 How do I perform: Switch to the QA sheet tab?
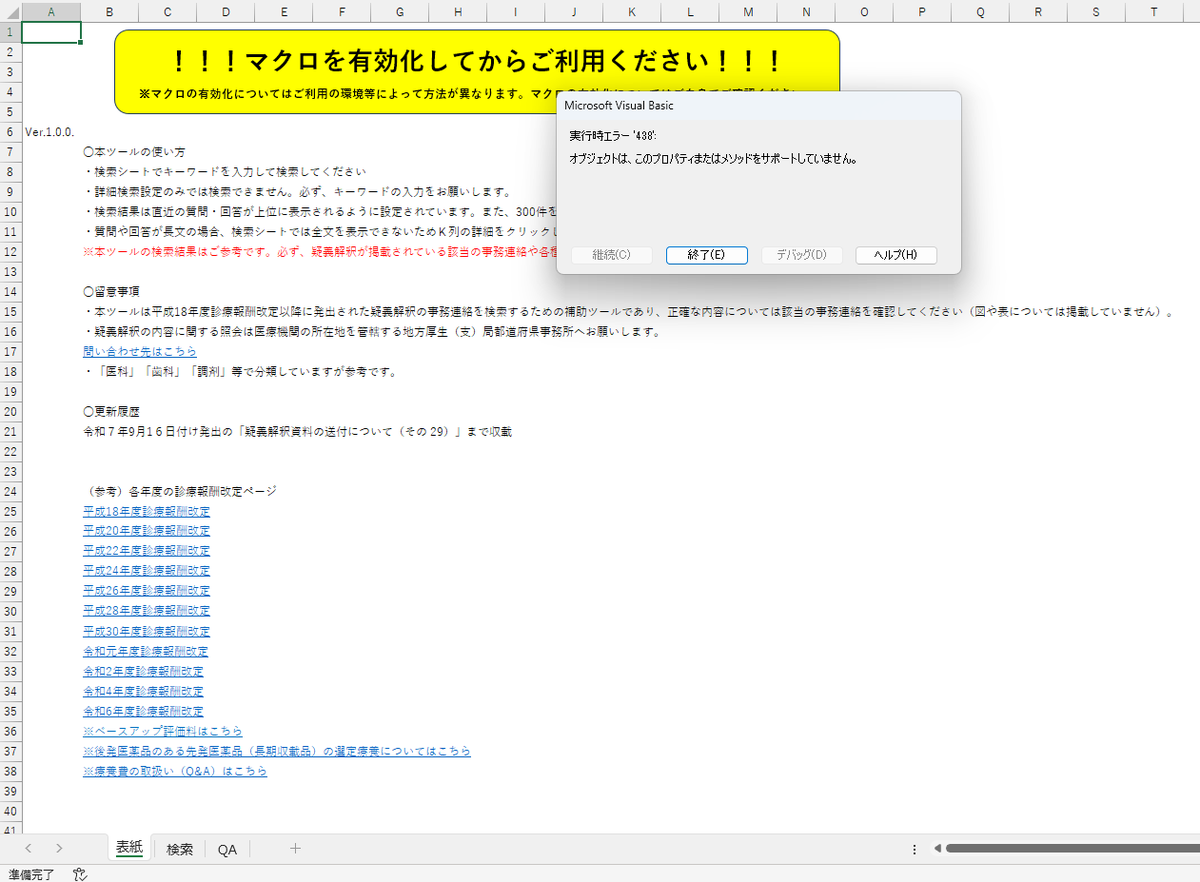tap(227, 848)
